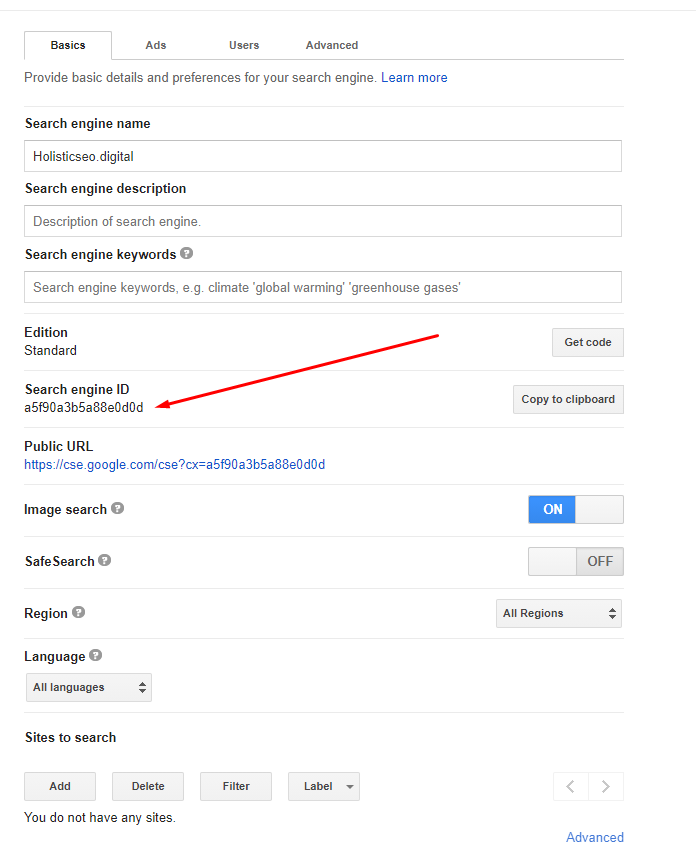
Task: Show the SafeSearch help tooltip icon
Action: 105,560
